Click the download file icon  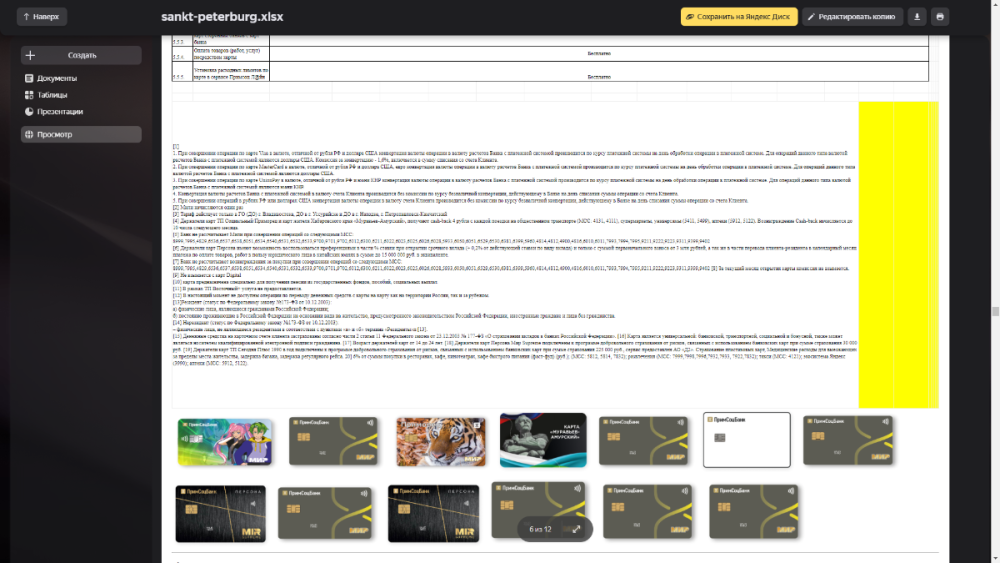[x=917, y=17]
